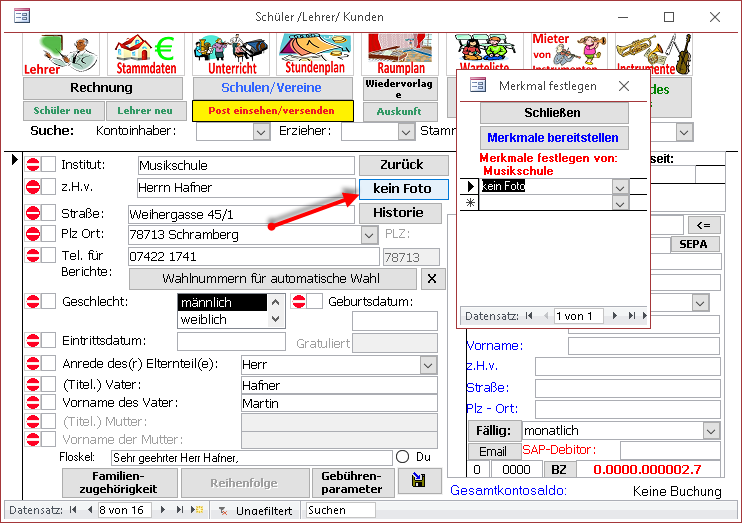Click the Schulen/Vereine button
This screenshot has width=742, height=523.
(273, 88)
